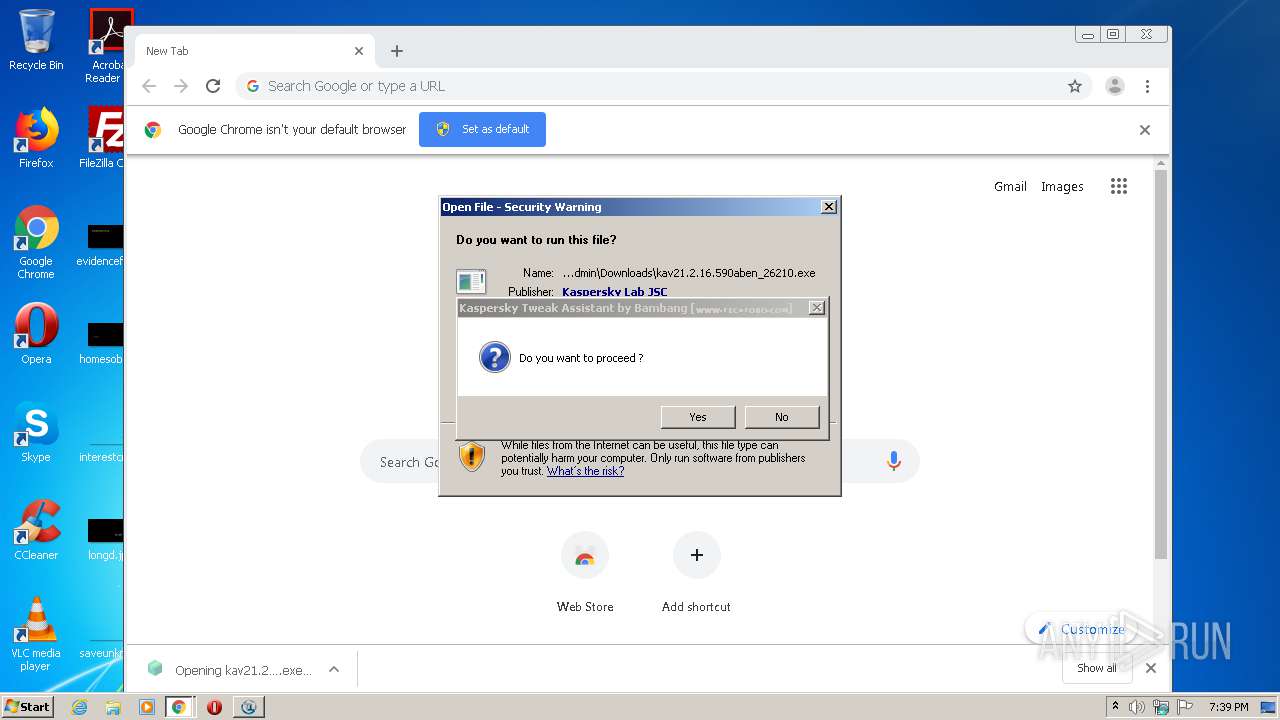The height and width of the screenshot is (720, 1280).
Task: Click the Action Center flag tray icon
Action: [1183, 707]
